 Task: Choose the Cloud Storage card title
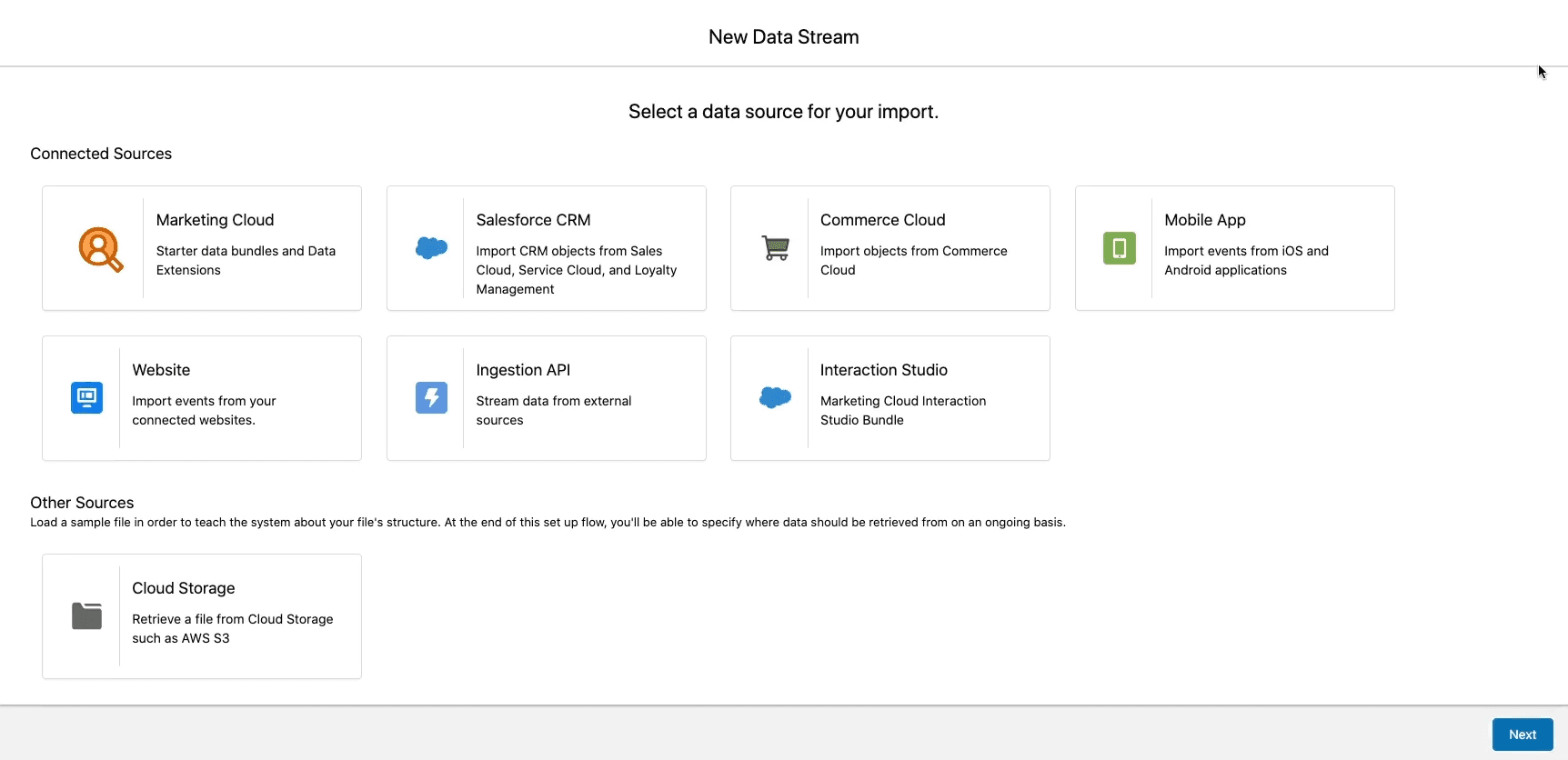click(x=183, y=588)
